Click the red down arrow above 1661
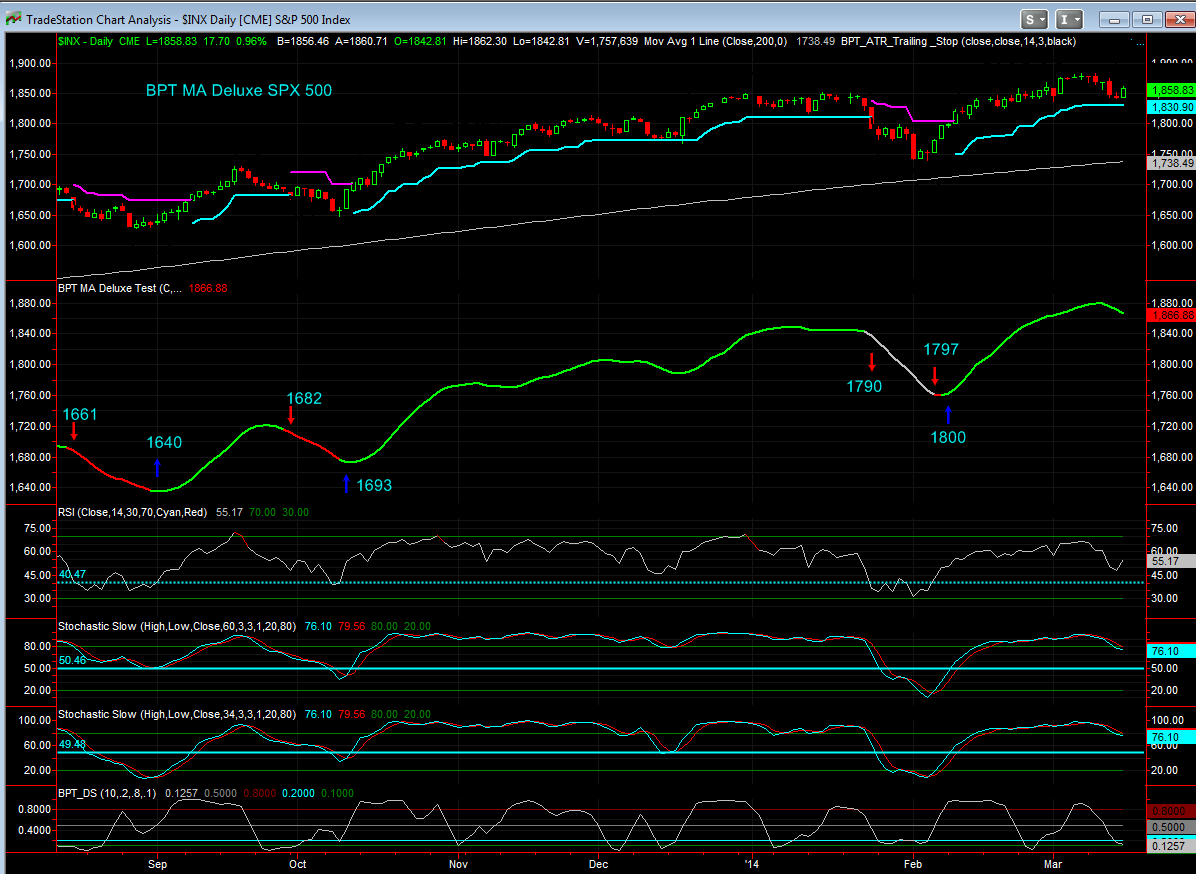Screen dimensions: 1196x874 click(x=73, y=431)
